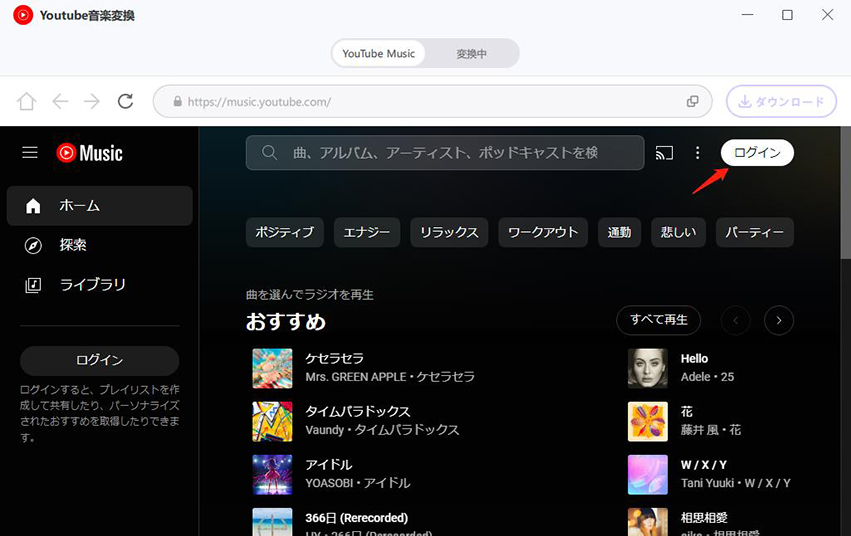The height and width of the screenshot is (536, 851).
Task: Open 探索 in the sidebar
Action: pos(99,245)
